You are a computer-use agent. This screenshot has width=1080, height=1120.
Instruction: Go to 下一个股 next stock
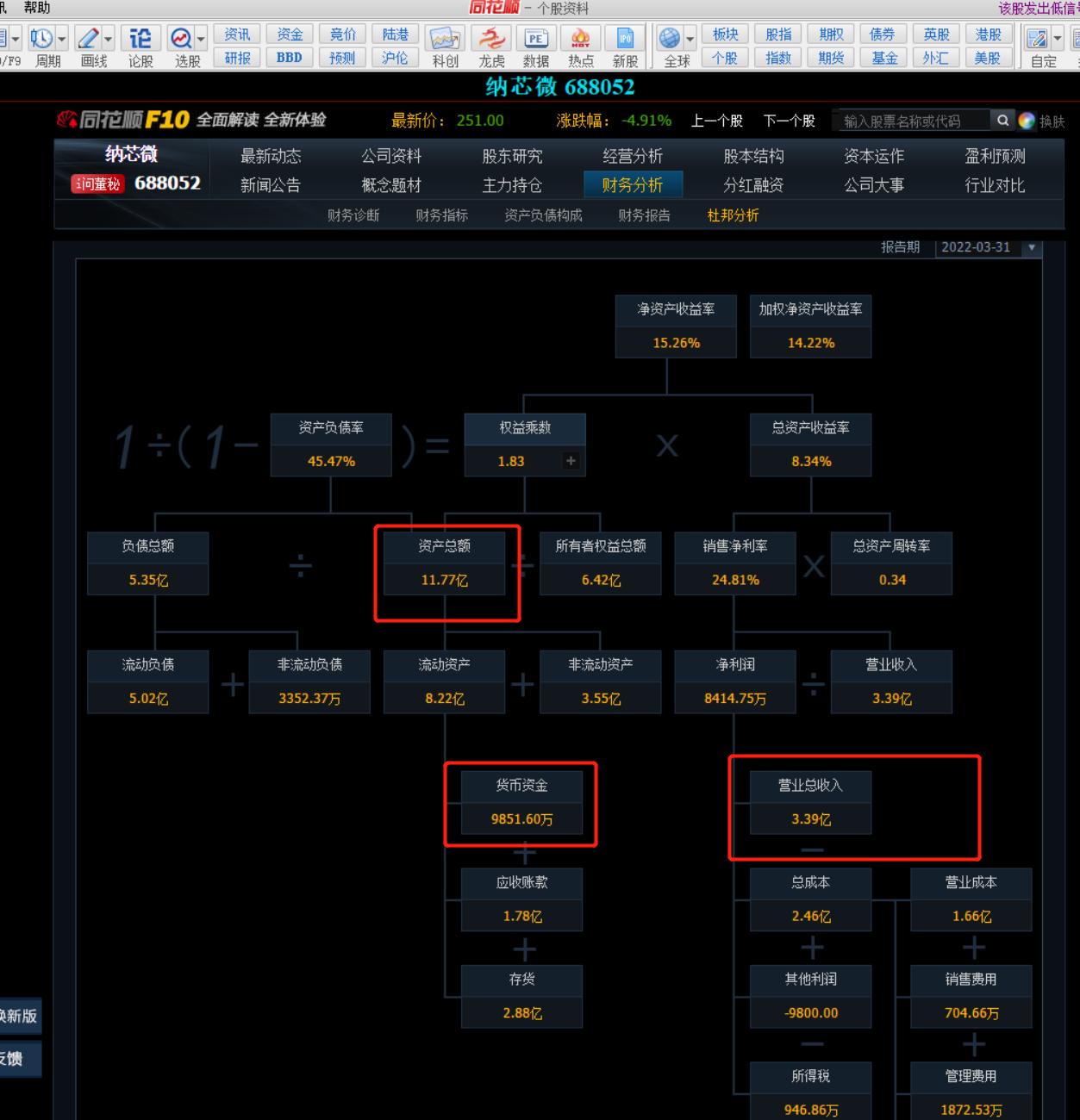tap(789, 121)
